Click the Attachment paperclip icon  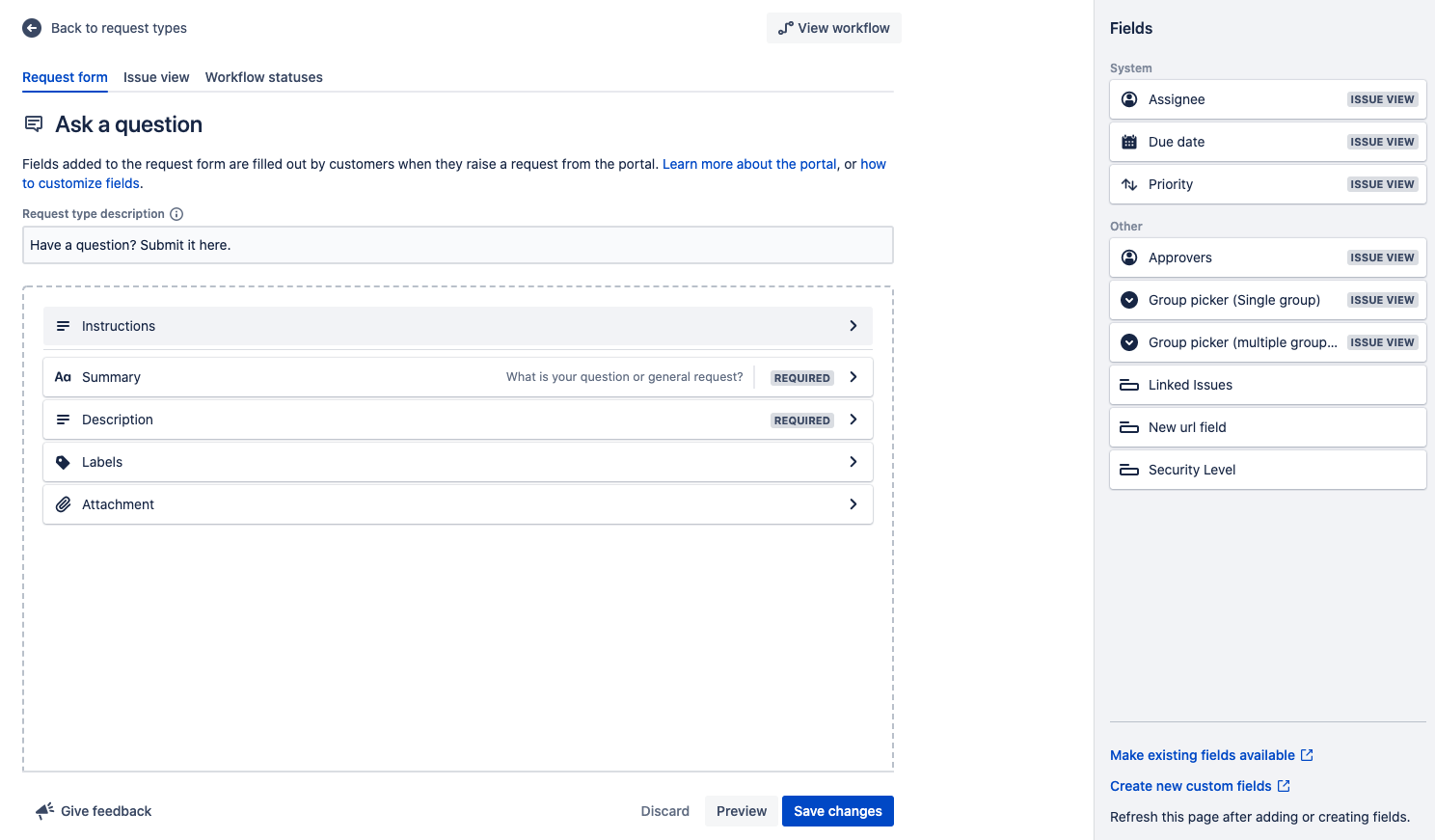pos(63,504)
